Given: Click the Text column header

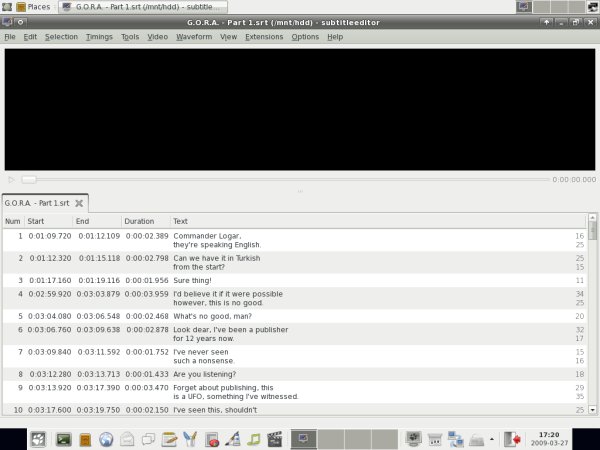Looking at the screenshot, I should (378, 221).
